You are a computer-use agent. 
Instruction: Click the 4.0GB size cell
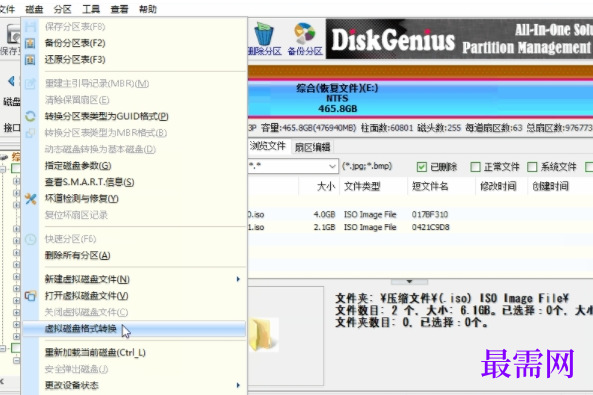tap(324, 215)
